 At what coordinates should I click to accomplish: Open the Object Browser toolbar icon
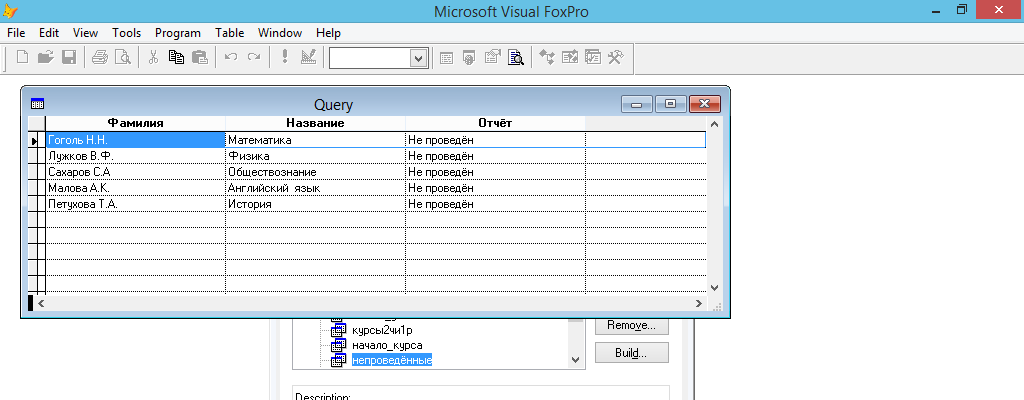click(569, 58)
